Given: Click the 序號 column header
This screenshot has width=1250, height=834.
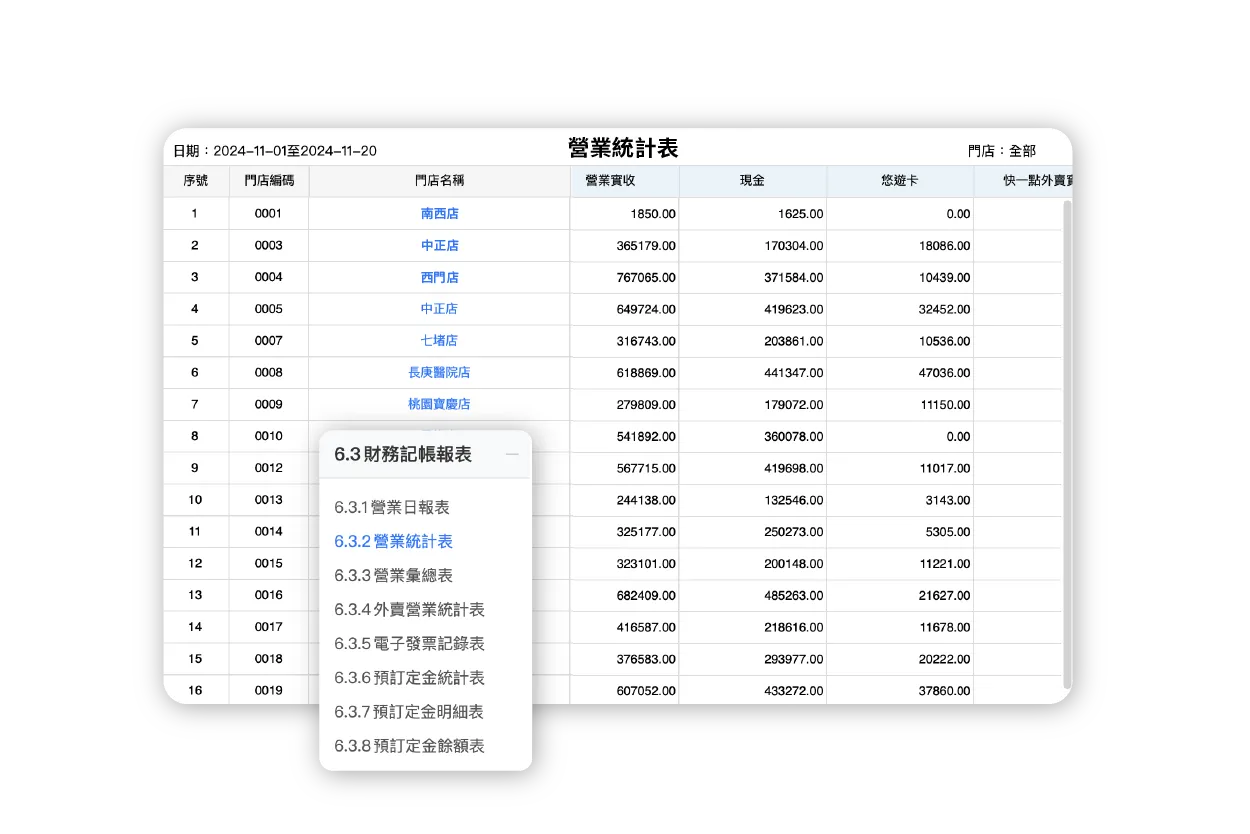Looking at the screenshot, I should [196, 181].
